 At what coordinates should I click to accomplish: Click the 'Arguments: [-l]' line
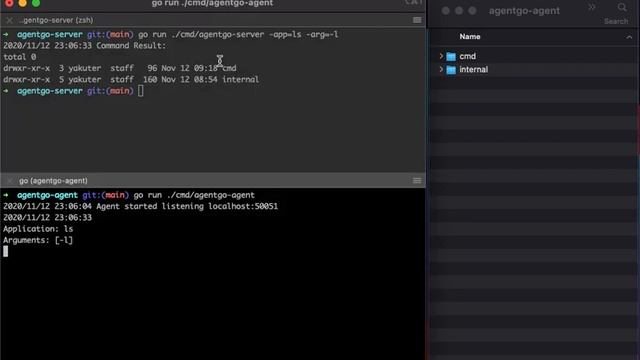(x=38, y=240)
